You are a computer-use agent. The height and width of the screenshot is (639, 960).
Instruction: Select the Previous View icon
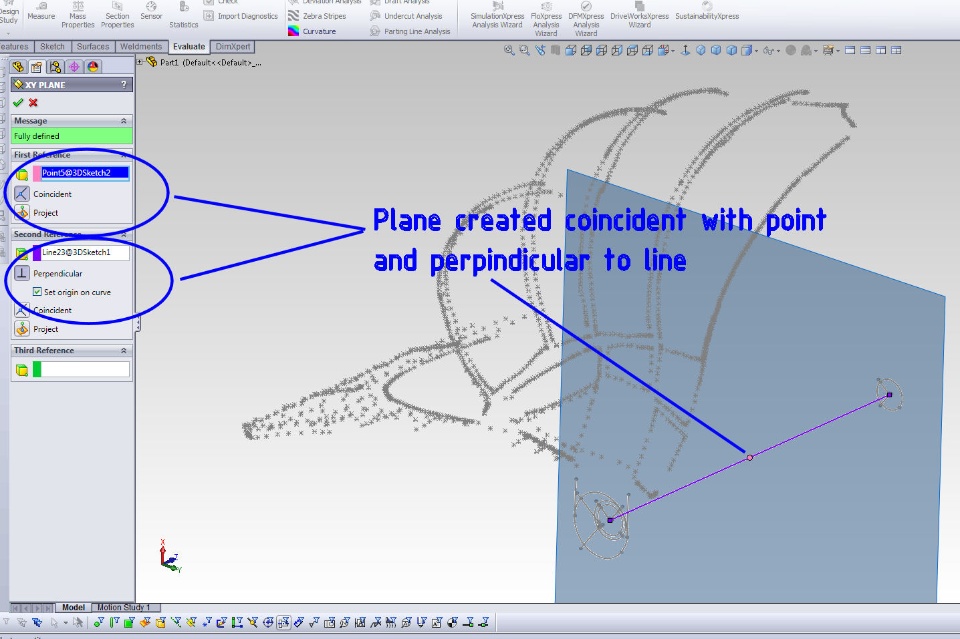[x=539, y=50]
